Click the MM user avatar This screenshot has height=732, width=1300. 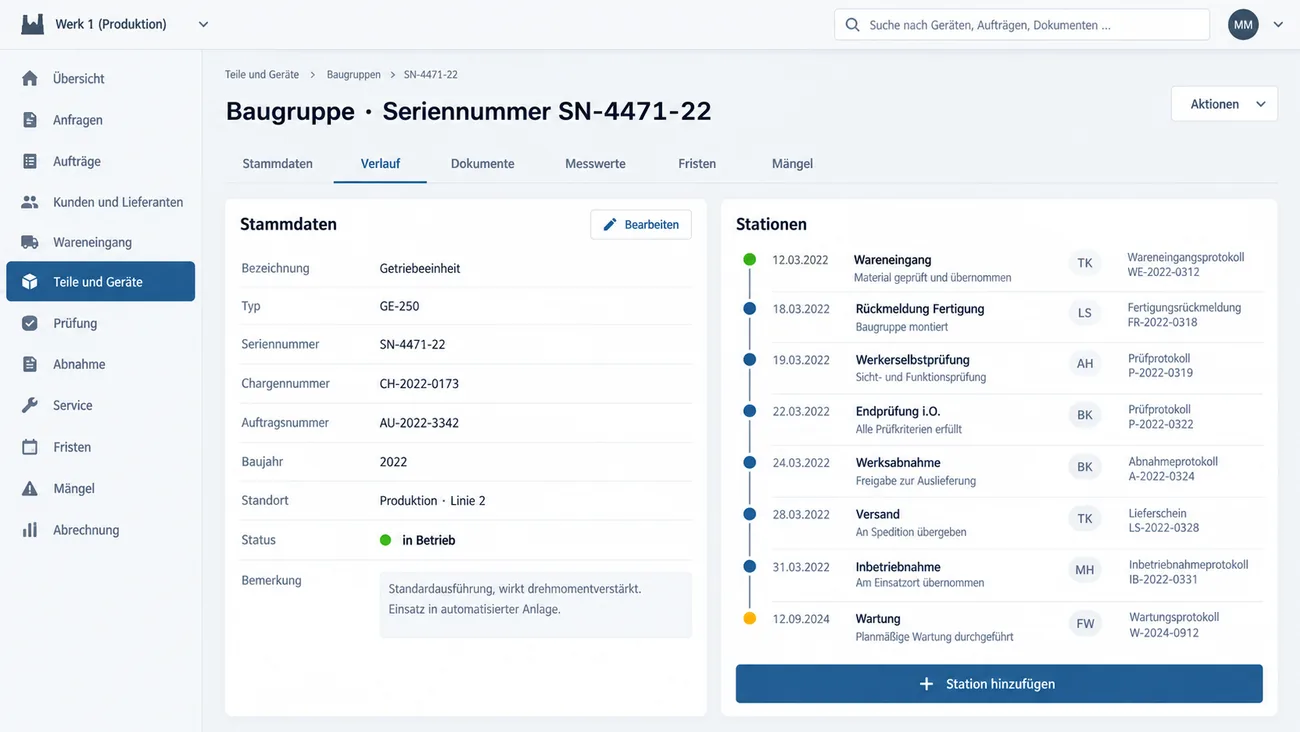pyautogui.click(x=1243, y=25)
